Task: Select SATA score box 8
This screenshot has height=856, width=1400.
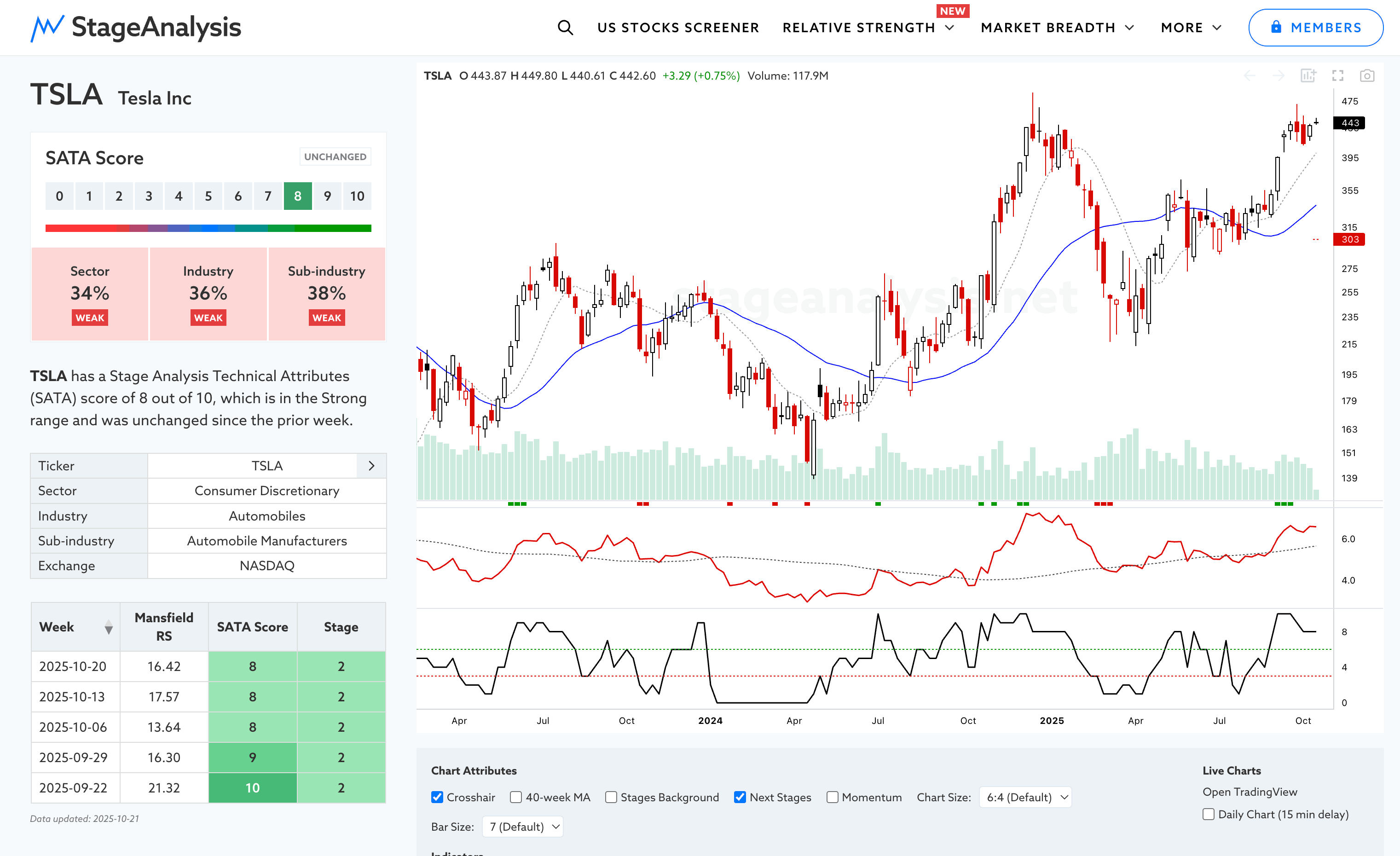Action: click(x=298, y=196)
